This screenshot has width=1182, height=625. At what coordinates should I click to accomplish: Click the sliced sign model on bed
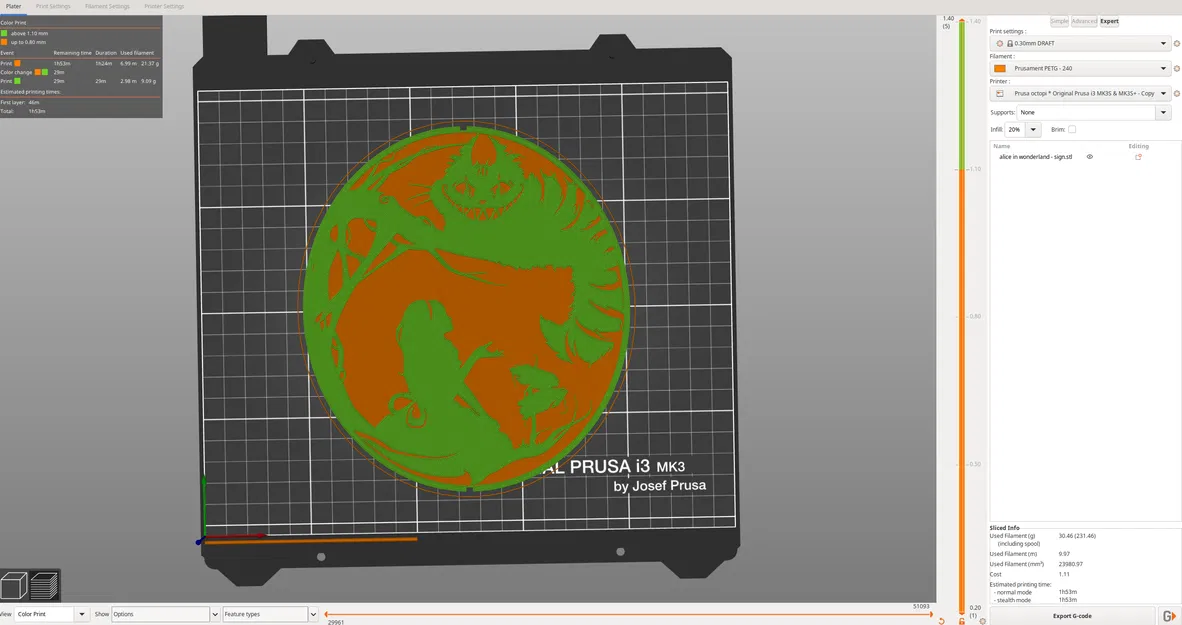point(466,308)
